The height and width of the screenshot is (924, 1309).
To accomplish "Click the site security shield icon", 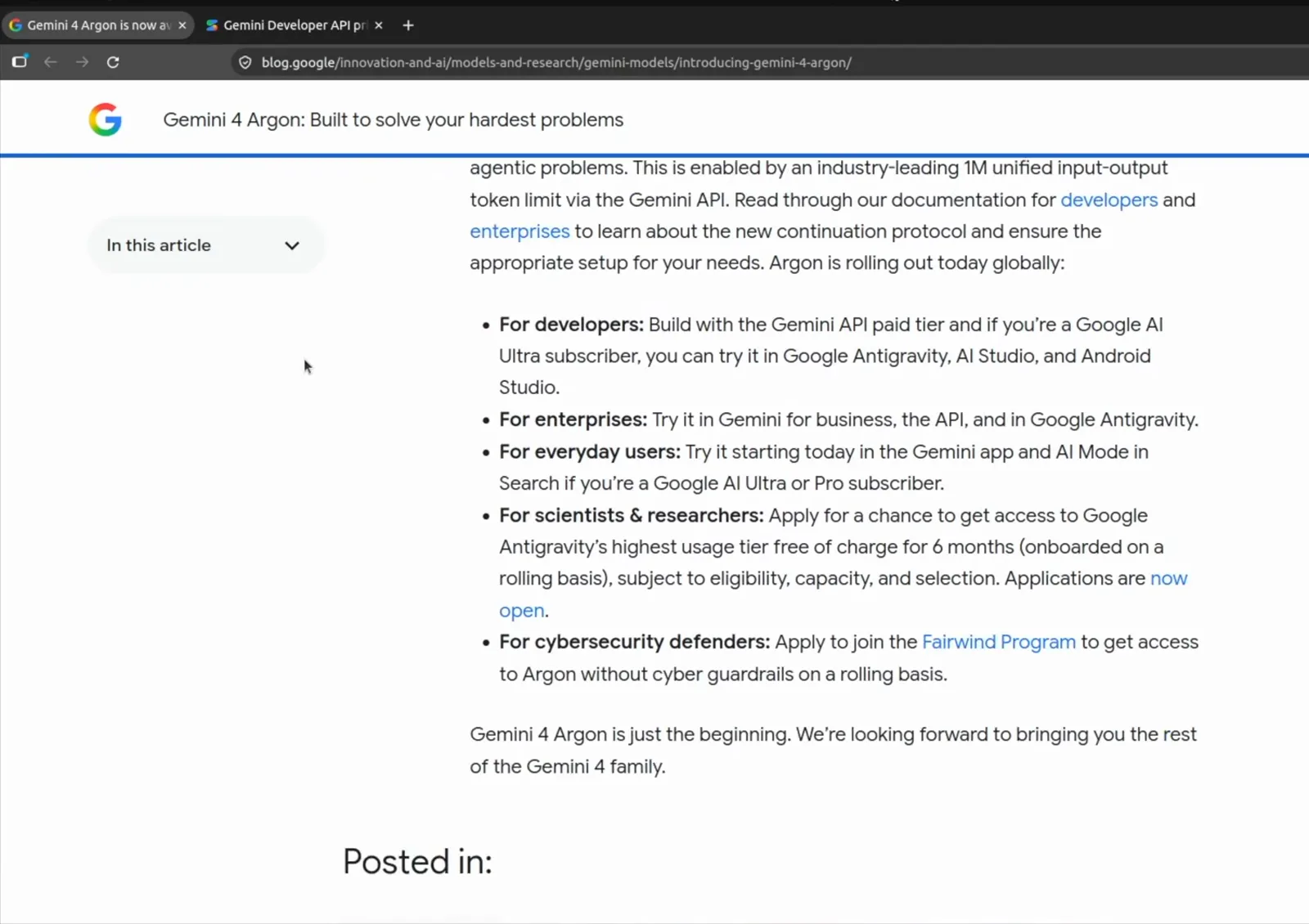I will 245,62.
